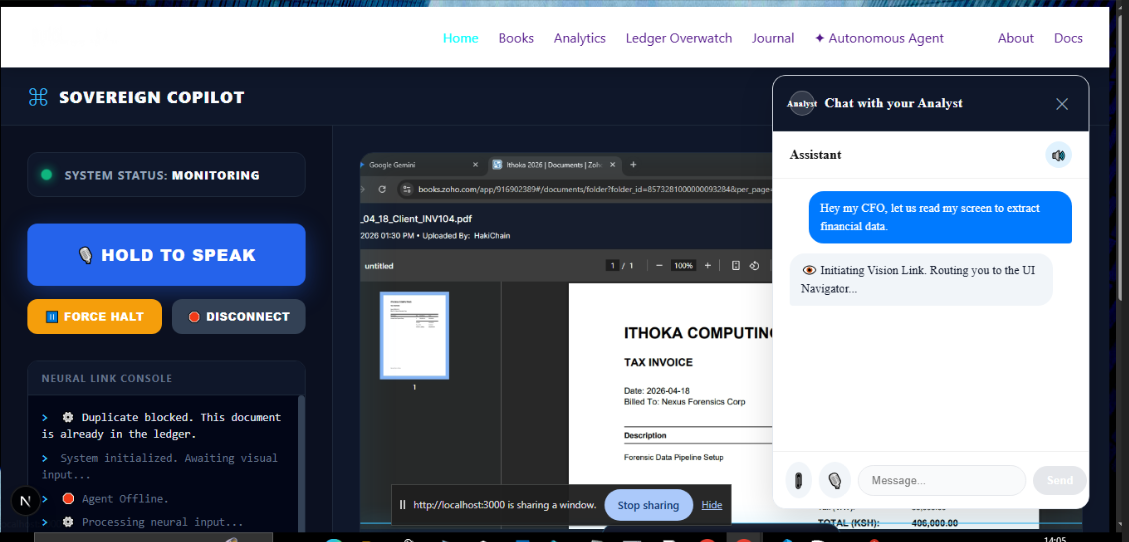Open the Journal nav item
Image resolution: width=1129 pixels, height=542 pixels.
click(773, 38)
